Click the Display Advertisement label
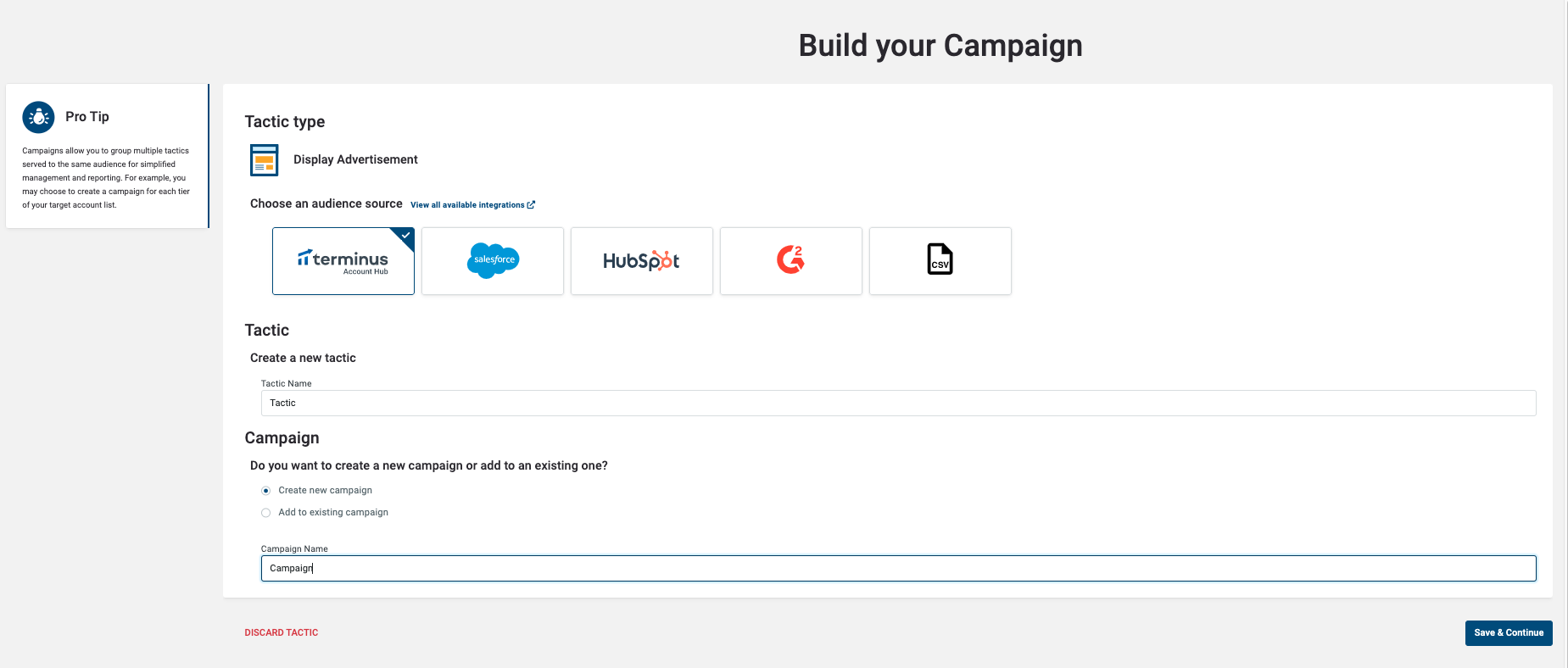Image resolution: width=1568 pixels, height=668 pixels. click(x=355, y=159)
